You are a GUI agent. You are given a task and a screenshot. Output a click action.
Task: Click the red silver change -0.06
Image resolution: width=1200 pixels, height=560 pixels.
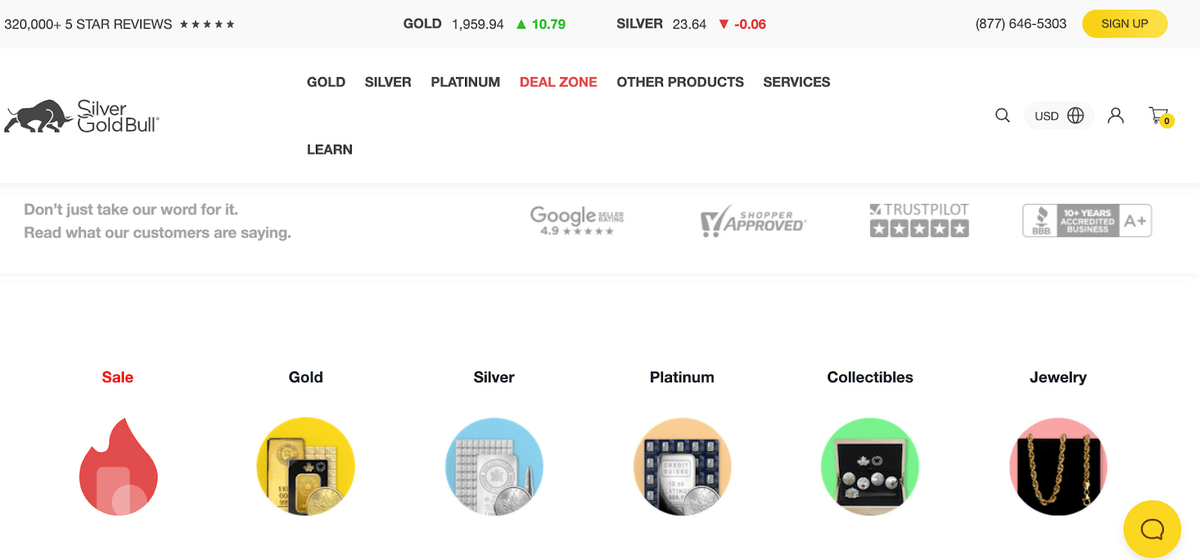click(742, 24)
